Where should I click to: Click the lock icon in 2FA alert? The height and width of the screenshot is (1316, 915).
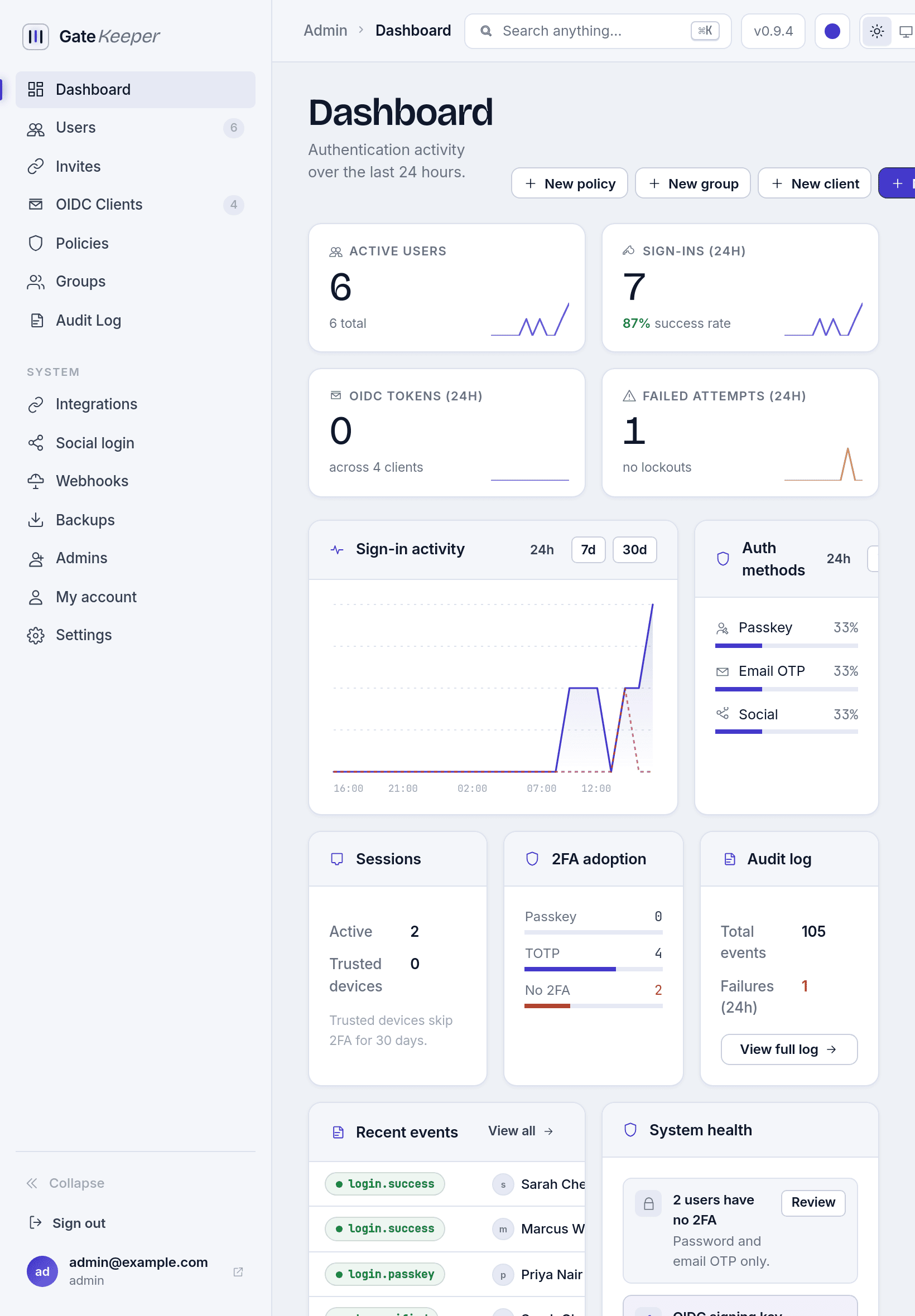[x=648, y=1204]
